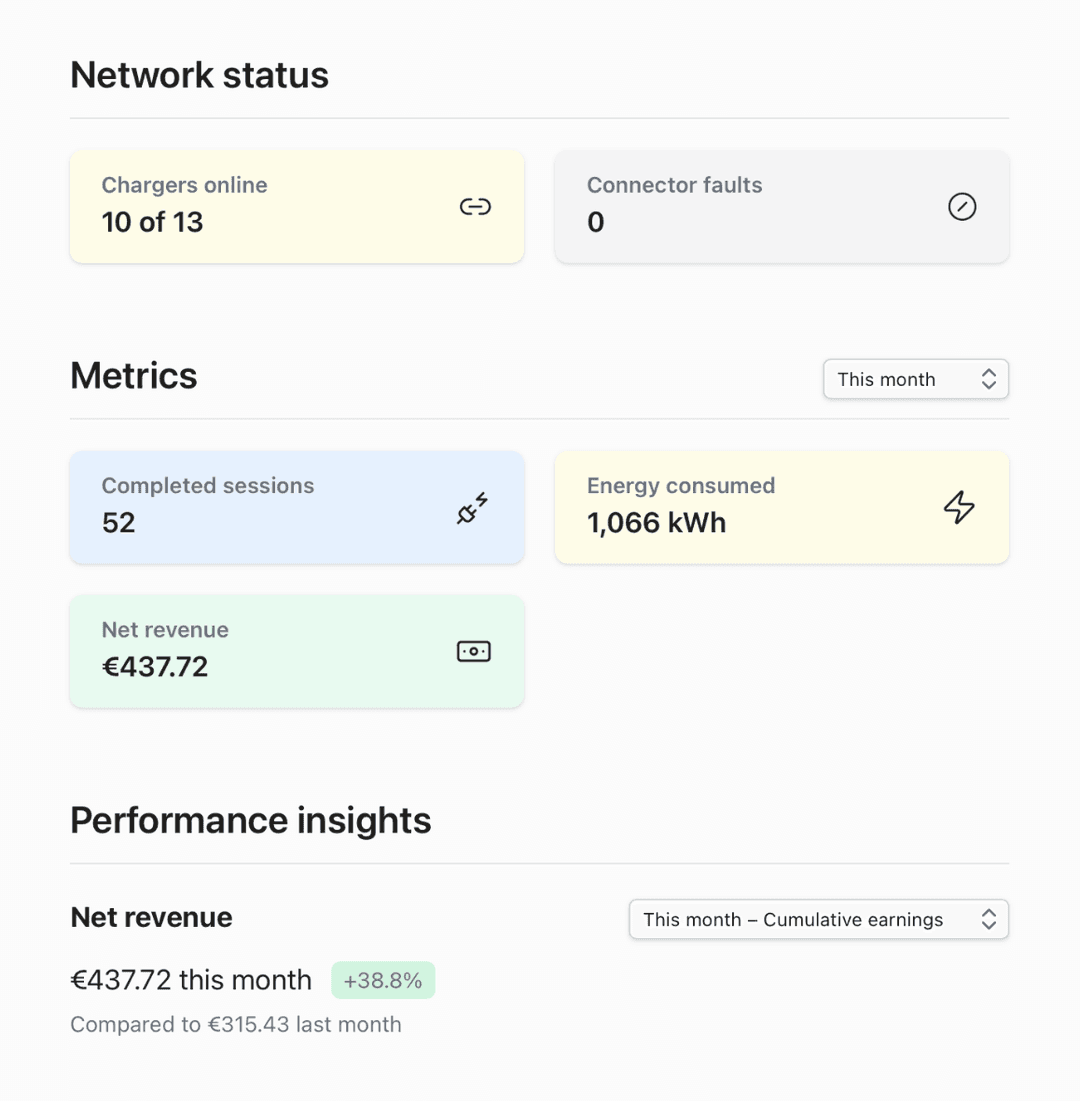Image resolution: width=1080 pixels, height=1101 pixels.
Task: Click the chevron in the Cumulative earnings selector
Action: [988, 919]
